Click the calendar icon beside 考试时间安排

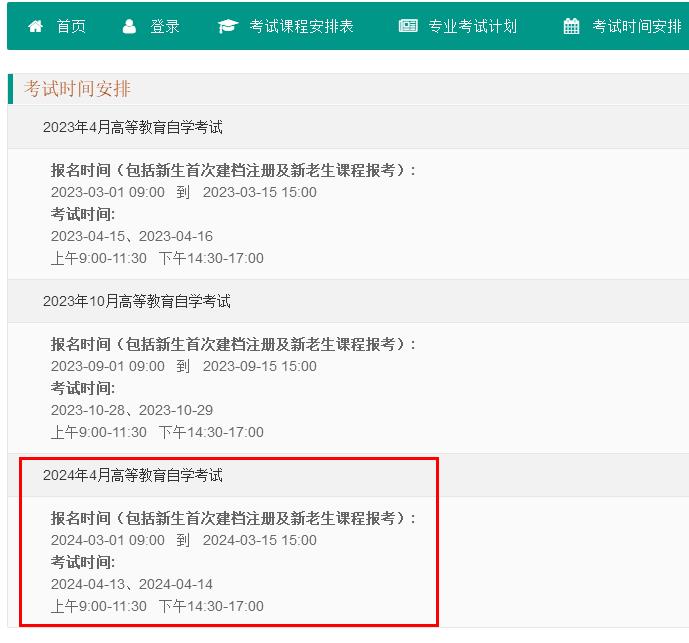coord(571,26)
